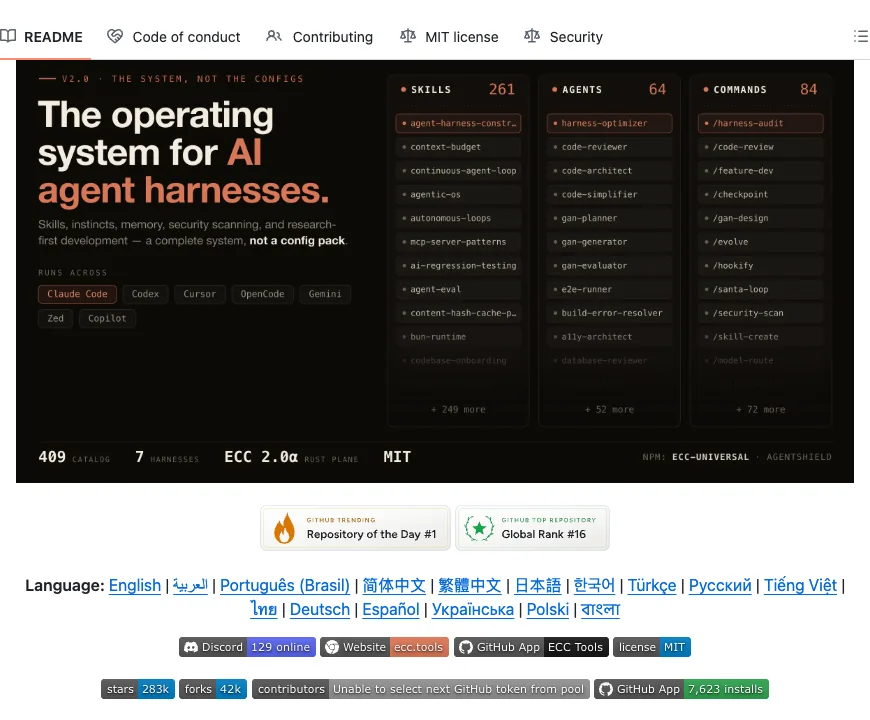The width and height of the screenshot is (870, 720).
Task: Click the Security scales icon
Action: click(532, 36)
